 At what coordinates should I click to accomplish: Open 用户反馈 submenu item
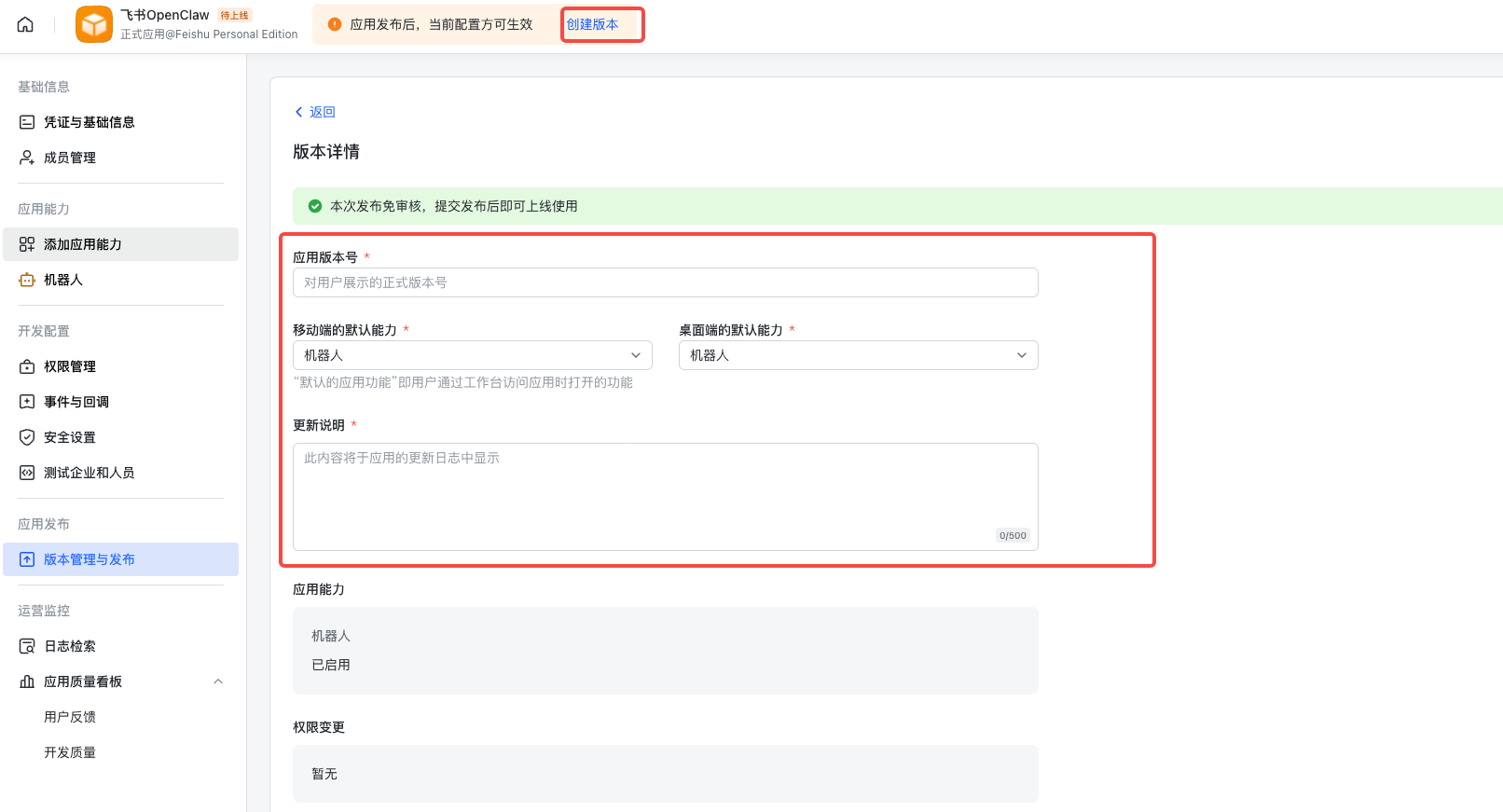[70, 717]
